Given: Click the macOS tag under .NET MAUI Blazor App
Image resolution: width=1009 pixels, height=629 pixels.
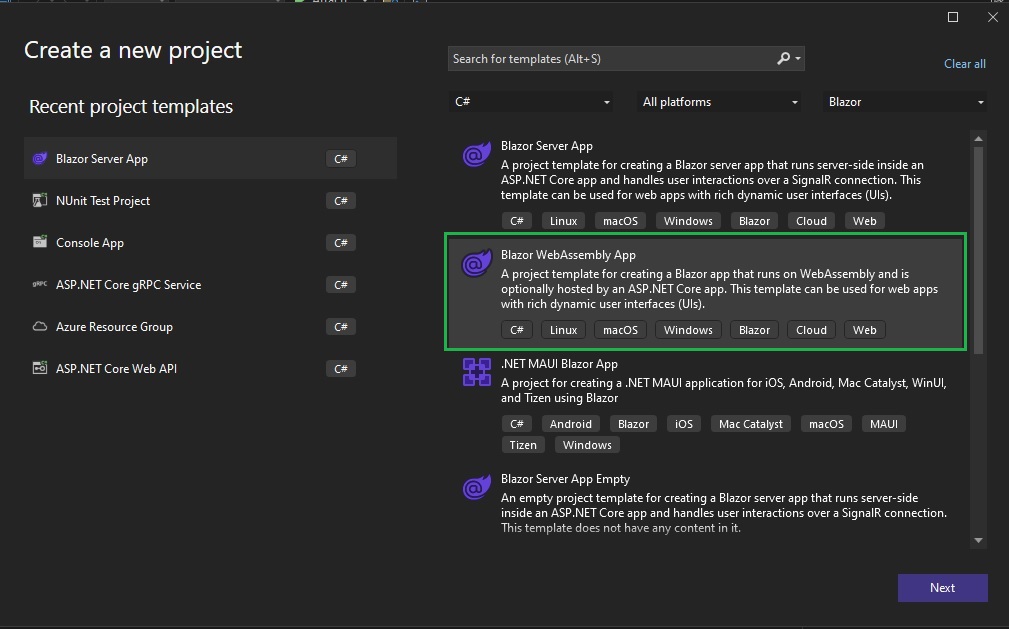Looking at the screenshot, I should click(826, 424).
